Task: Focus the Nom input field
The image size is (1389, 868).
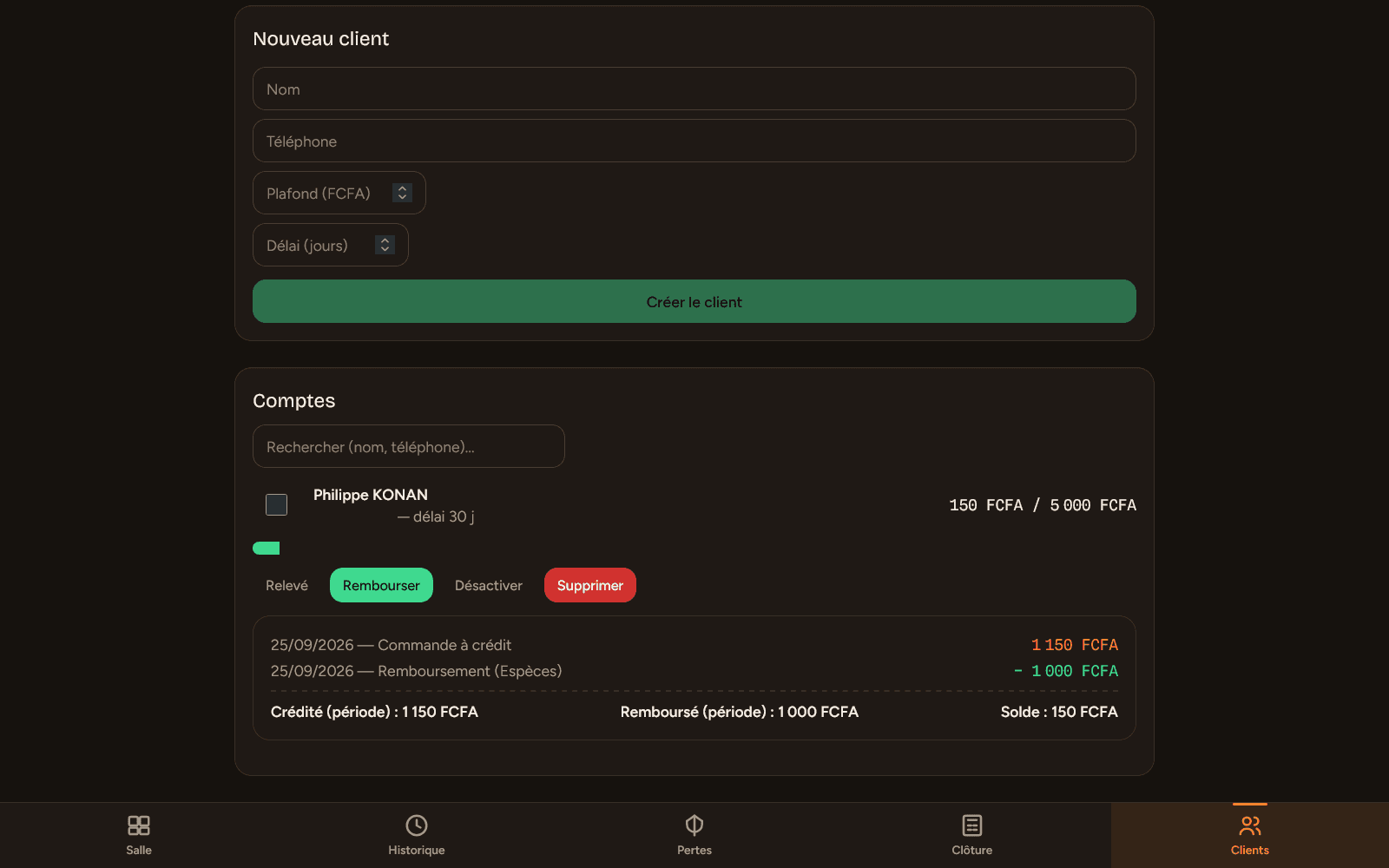Action: pyautogui.click(x=694, y=89)
